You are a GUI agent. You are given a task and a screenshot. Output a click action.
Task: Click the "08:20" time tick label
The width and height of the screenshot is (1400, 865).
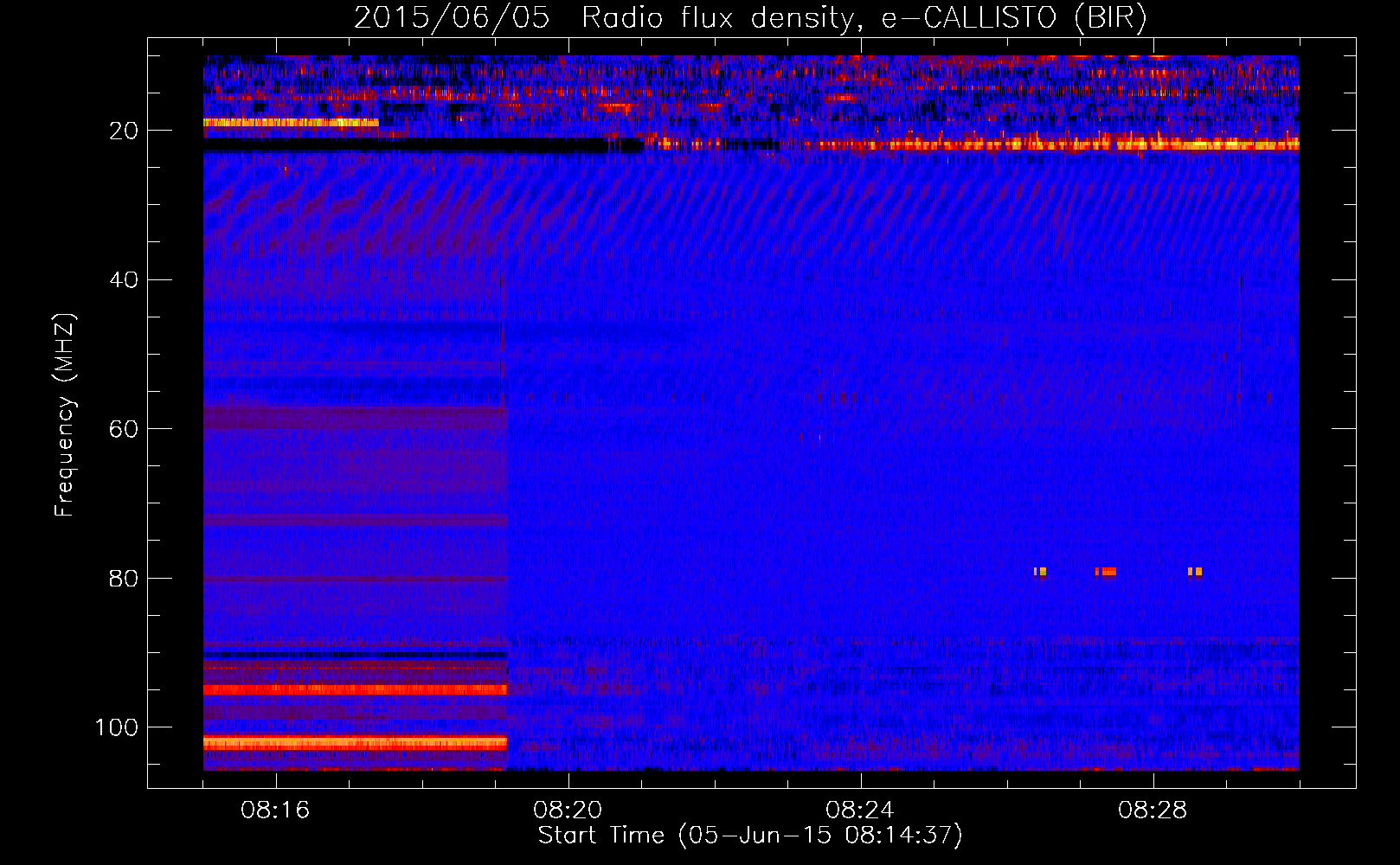(x=568, y=811)
